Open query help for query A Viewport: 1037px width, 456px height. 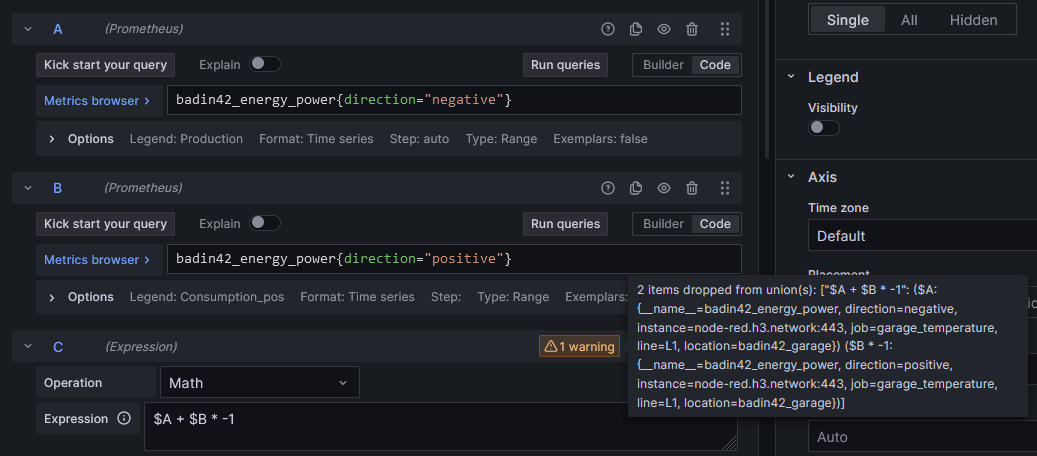608,29
